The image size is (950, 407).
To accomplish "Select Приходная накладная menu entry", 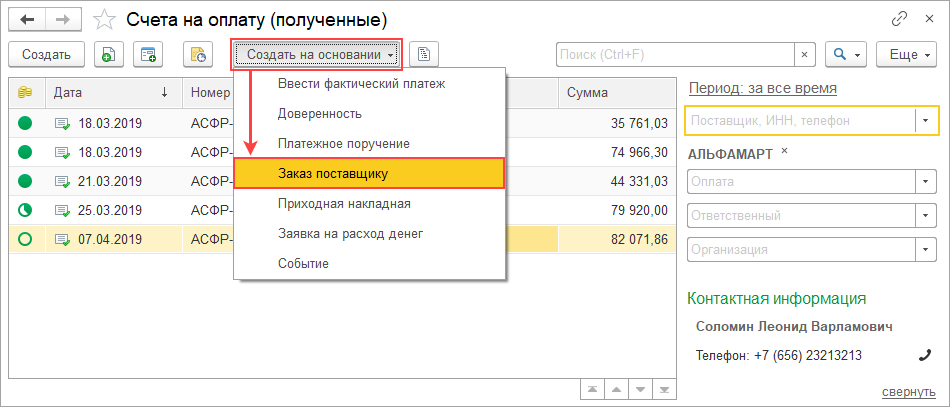I will 344,203.
